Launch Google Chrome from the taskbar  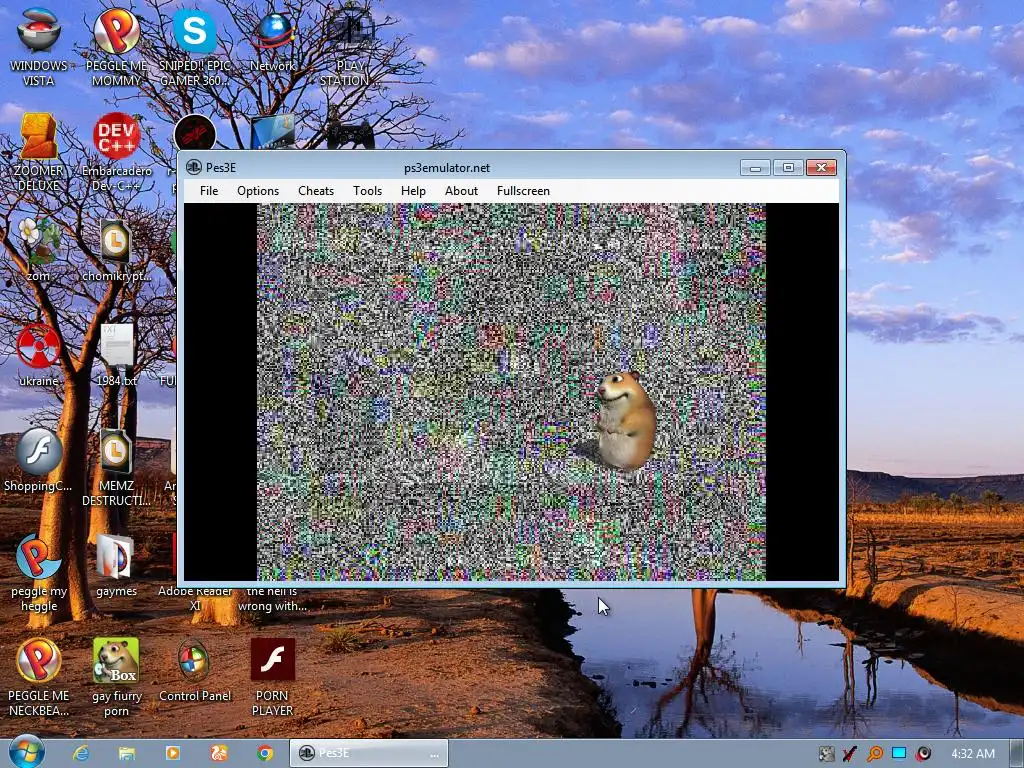264,753
